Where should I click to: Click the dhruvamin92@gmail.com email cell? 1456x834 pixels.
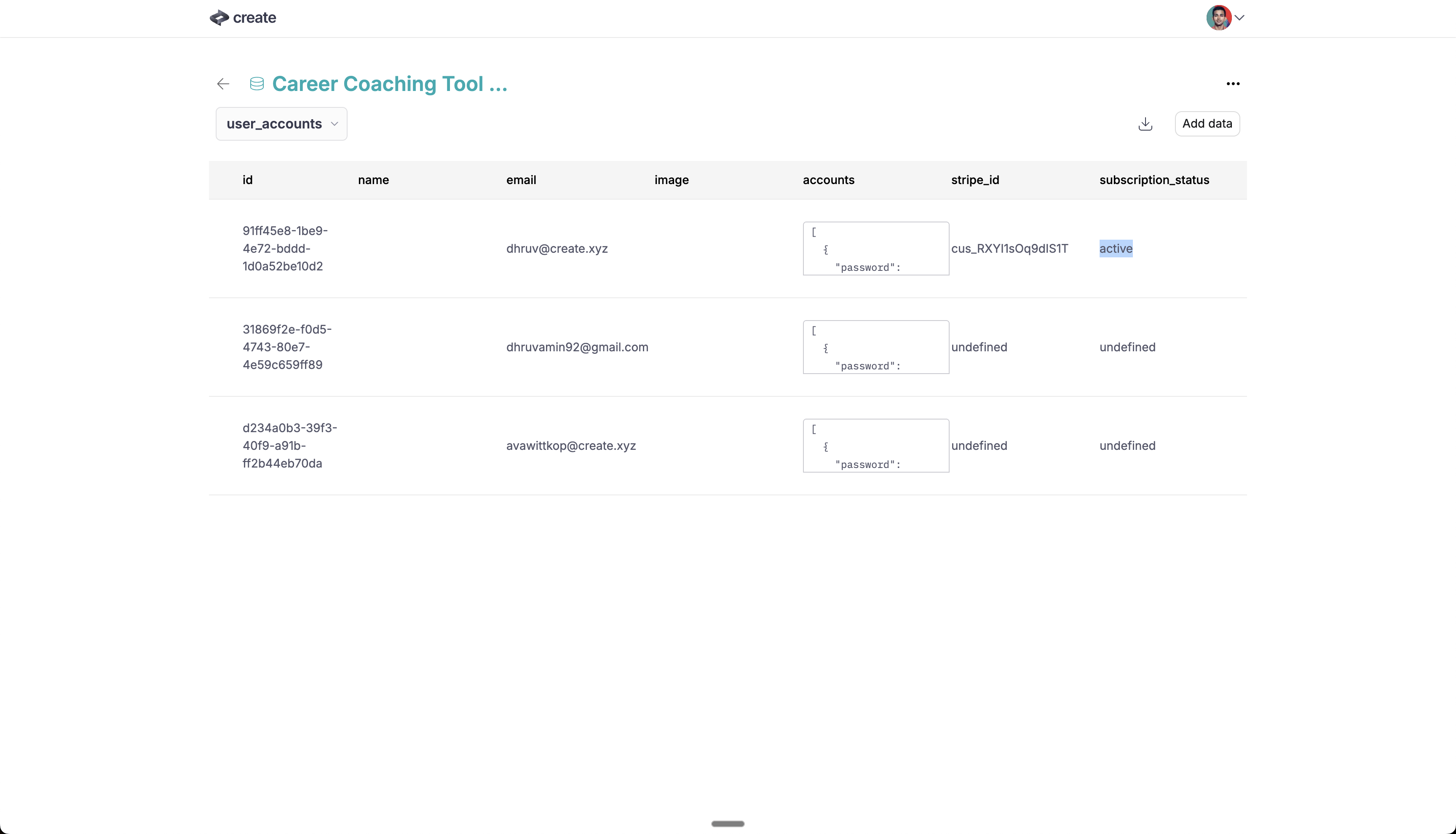[x=577, y=347]
